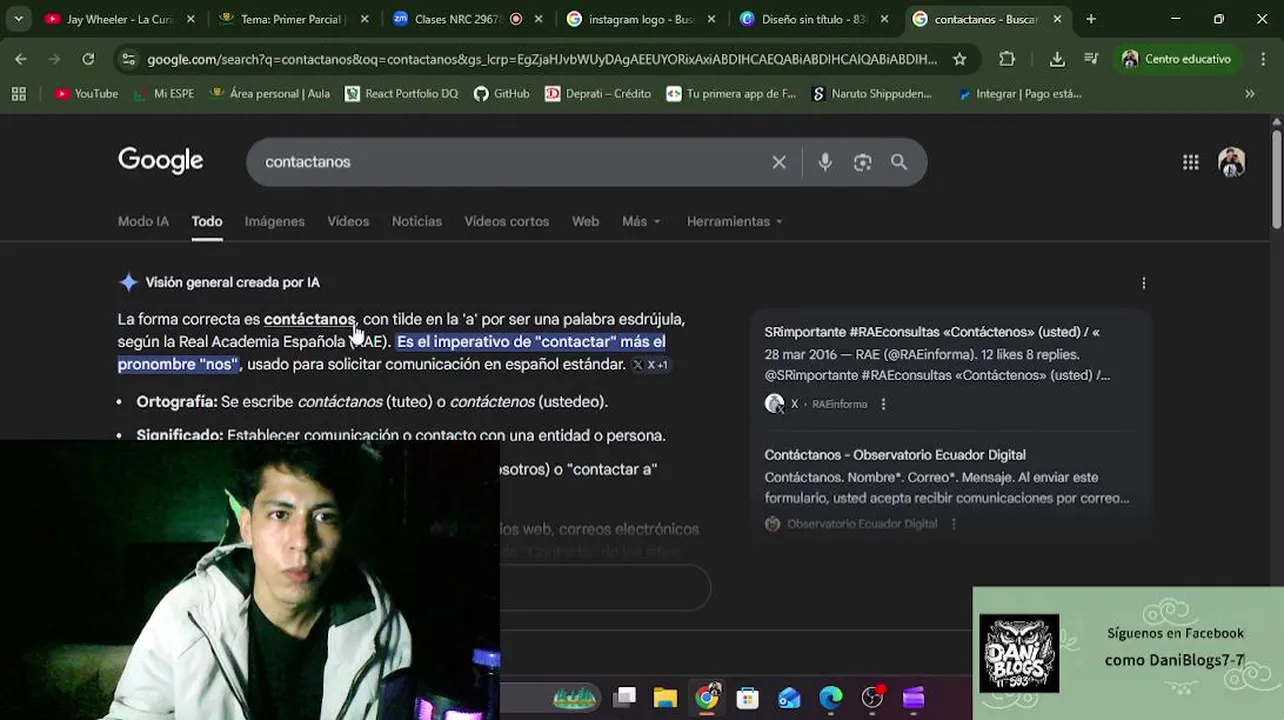Expand the tab search dropdown arrow
The image size is (1284, 720).
pyautogui.click(x=18, y=19)
